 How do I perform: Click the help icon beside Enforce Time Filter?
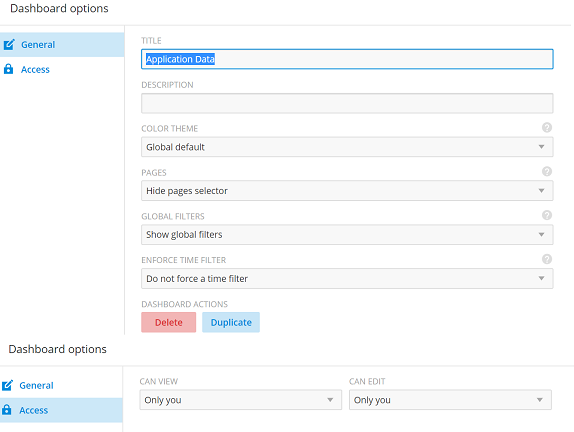tap(547, 259)
